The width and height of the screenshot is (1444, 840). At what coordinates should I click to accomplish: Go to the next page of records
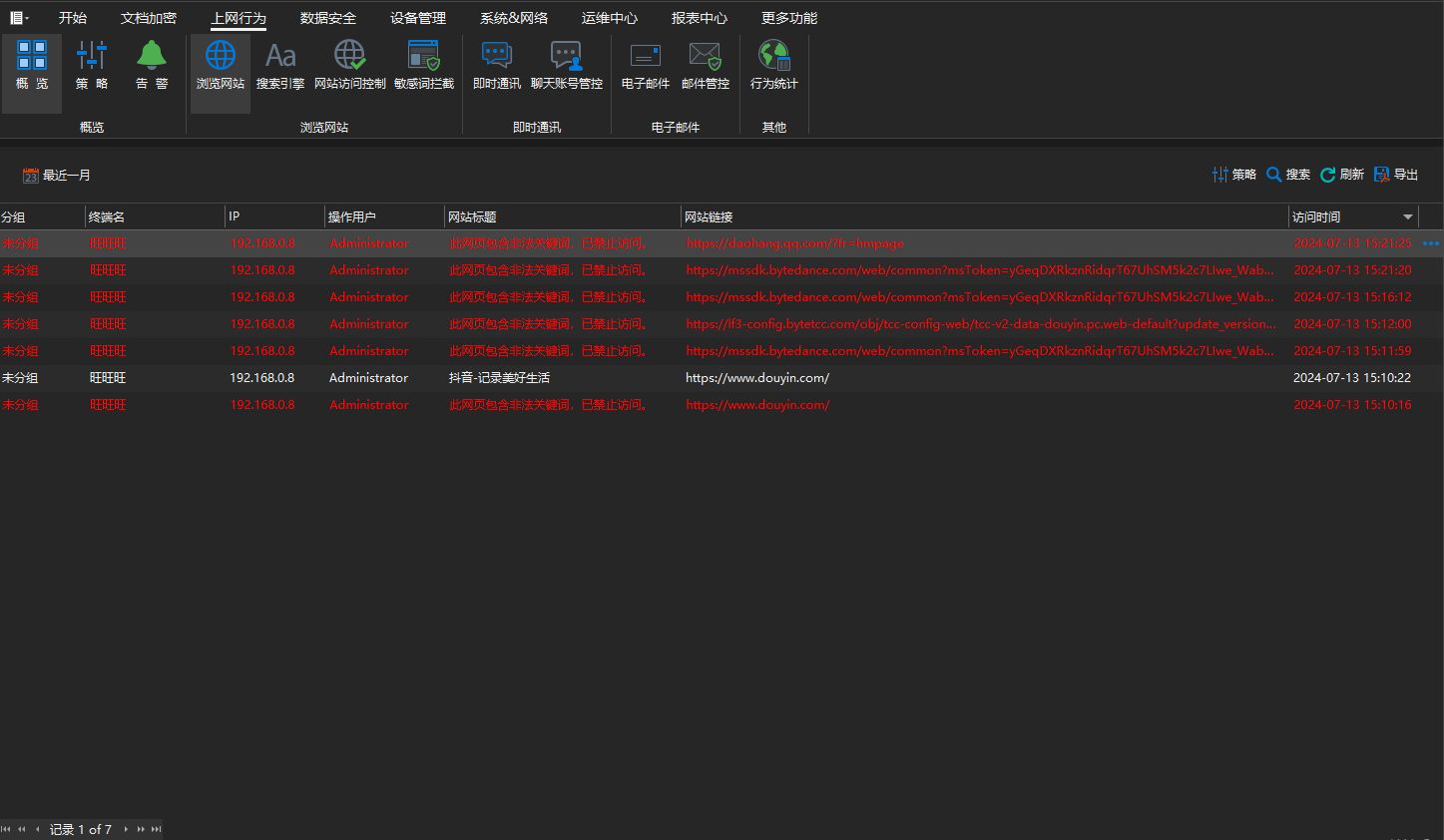(141, 829)
